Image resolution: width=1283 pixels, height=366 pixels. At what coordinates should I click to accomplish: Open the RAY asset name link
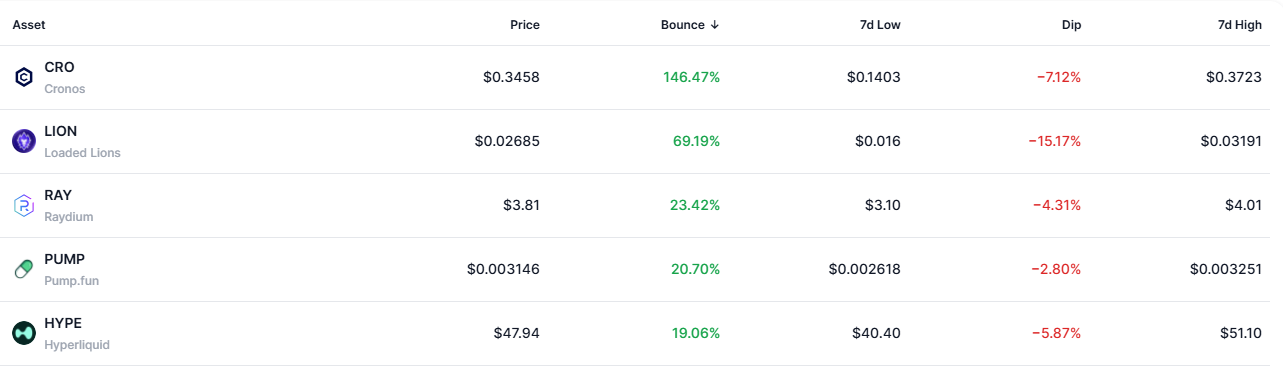pyautogui.click(x=58, y=195)
